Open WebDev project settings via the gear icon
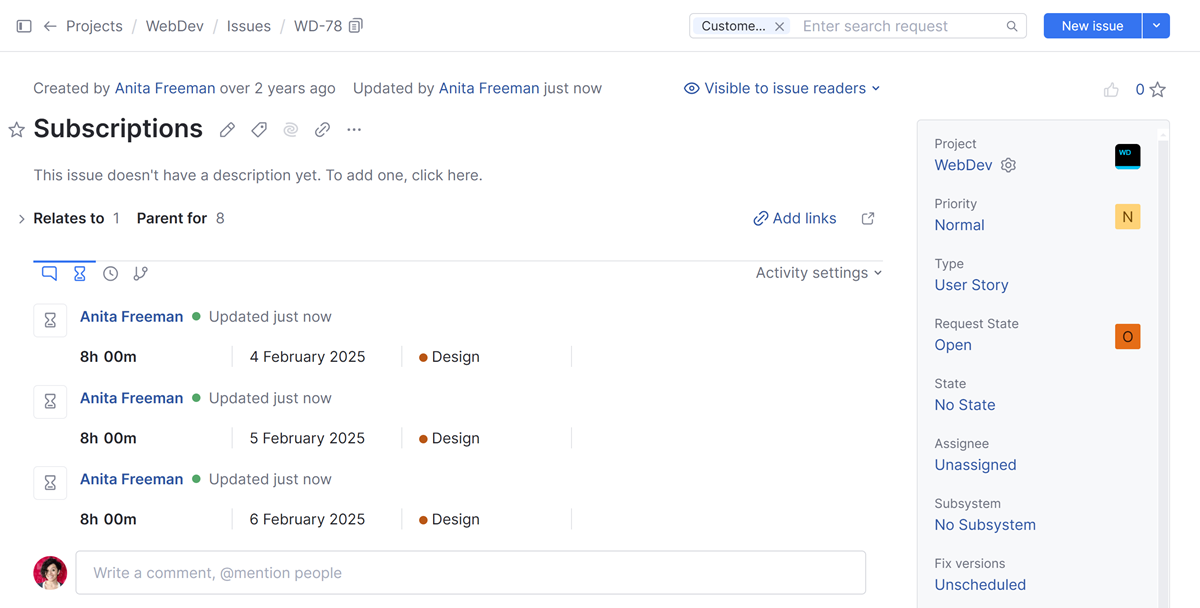The width and height of the screenshot is (1200, 608). click(1008, 165)
